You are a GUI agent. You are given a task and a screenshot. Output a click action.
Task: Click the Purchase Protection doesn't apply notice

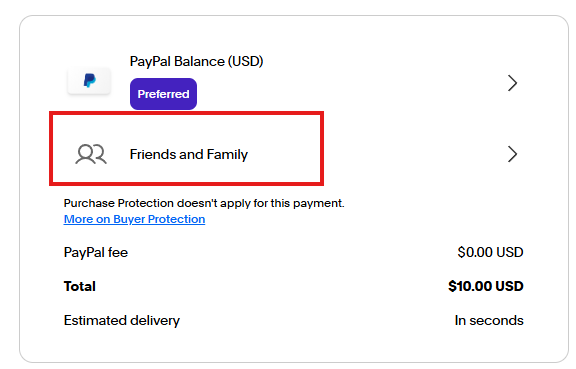click(x=204, y=203)
